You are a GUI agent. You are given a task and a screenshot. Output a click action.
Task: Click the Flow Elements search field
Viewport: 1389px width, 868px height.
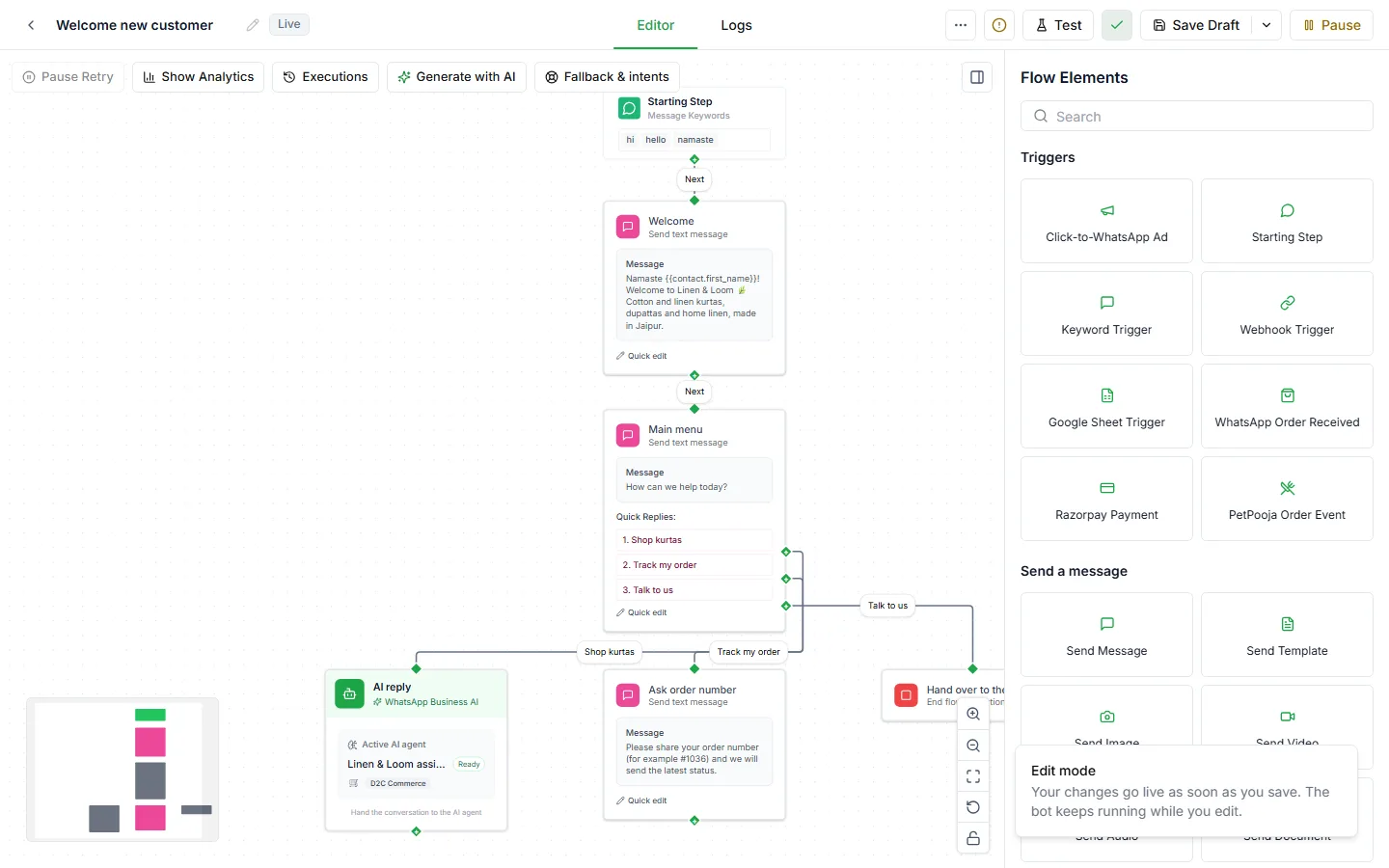pyautogui.click(x=1196, y=116)
